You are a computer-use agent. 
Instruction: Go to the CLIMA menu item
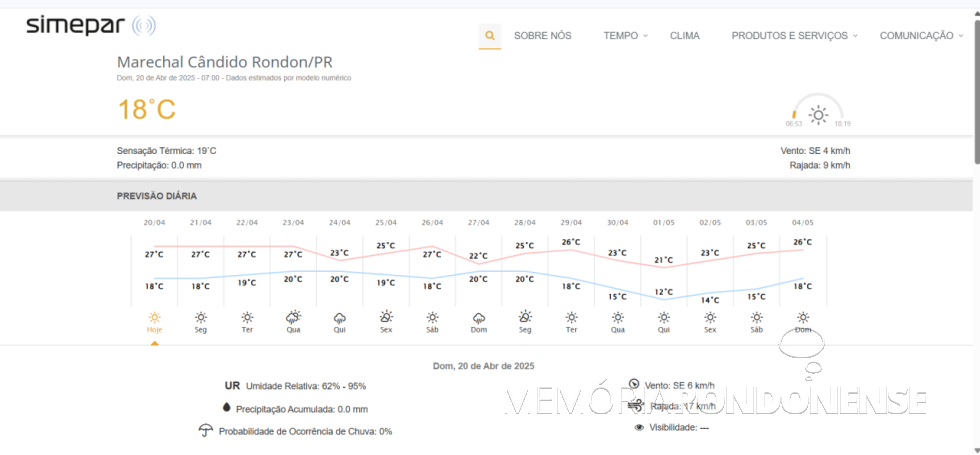(x=685, y=36)
